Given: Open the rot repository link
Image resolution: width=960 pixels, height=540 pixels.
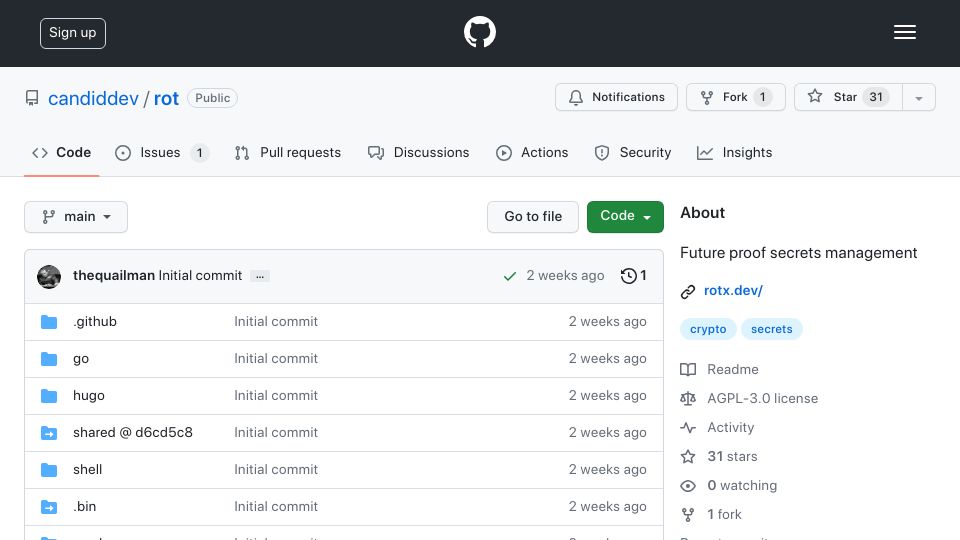Looking at the screenshot, I should click(x=166, y=98).
